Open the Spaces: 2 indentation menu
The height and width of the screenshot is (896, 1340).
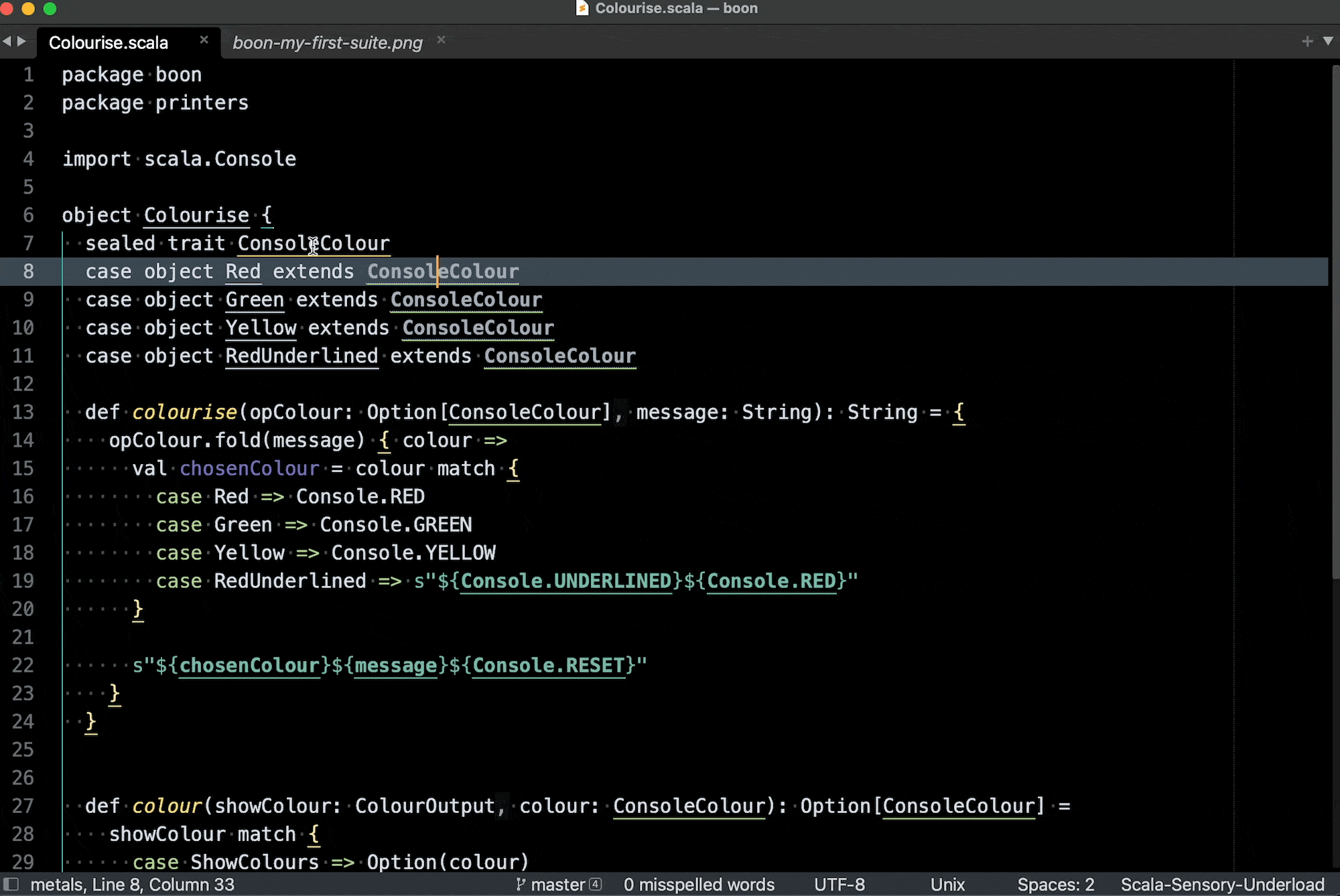(1056, 885)
